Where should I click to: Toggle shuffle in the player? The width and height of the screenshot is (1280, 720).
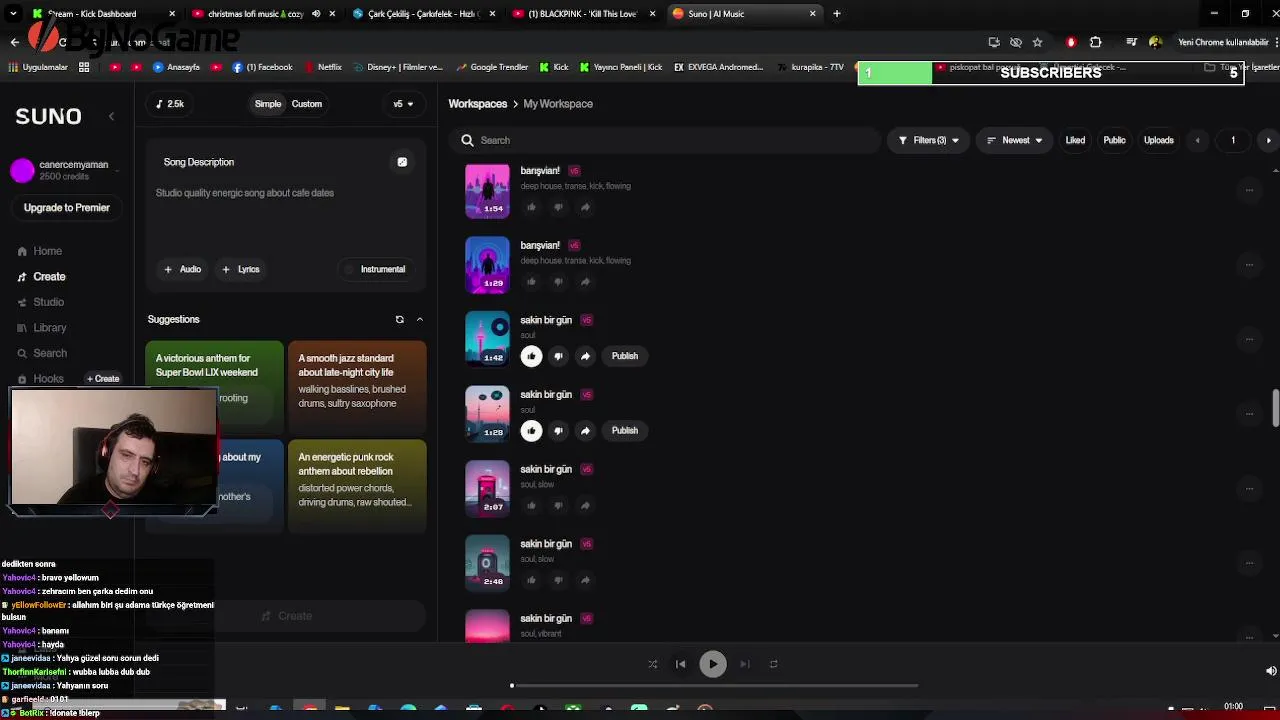coord(652,664)
